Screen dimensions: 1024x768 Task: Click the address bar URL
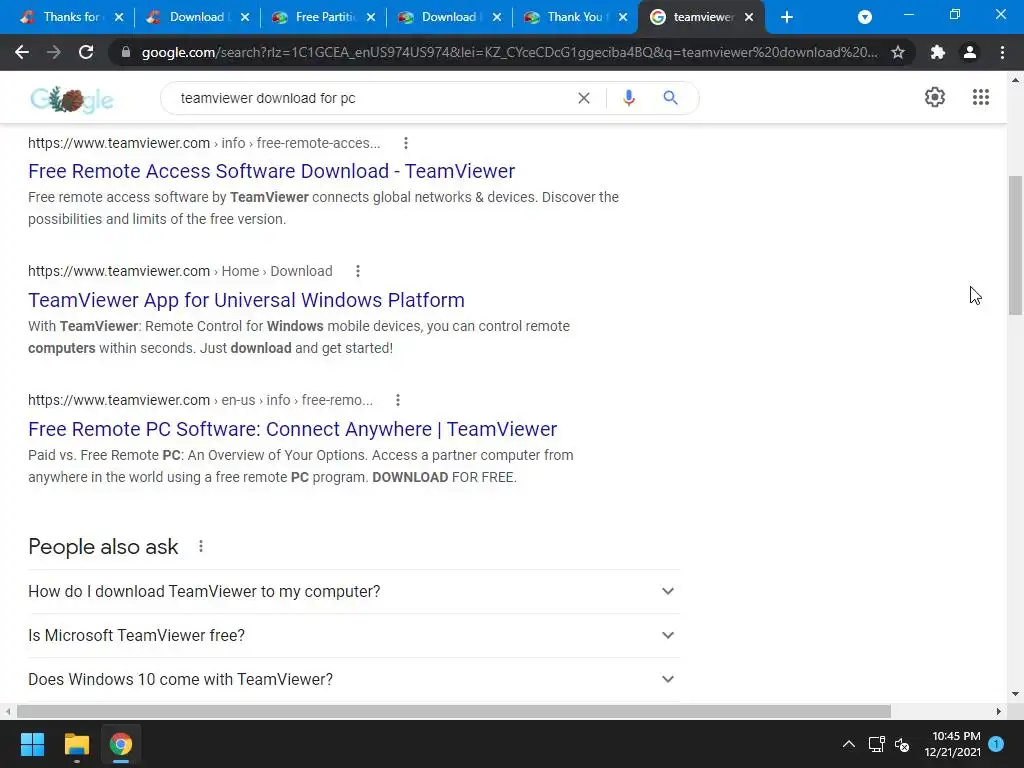tap(509, 52)
